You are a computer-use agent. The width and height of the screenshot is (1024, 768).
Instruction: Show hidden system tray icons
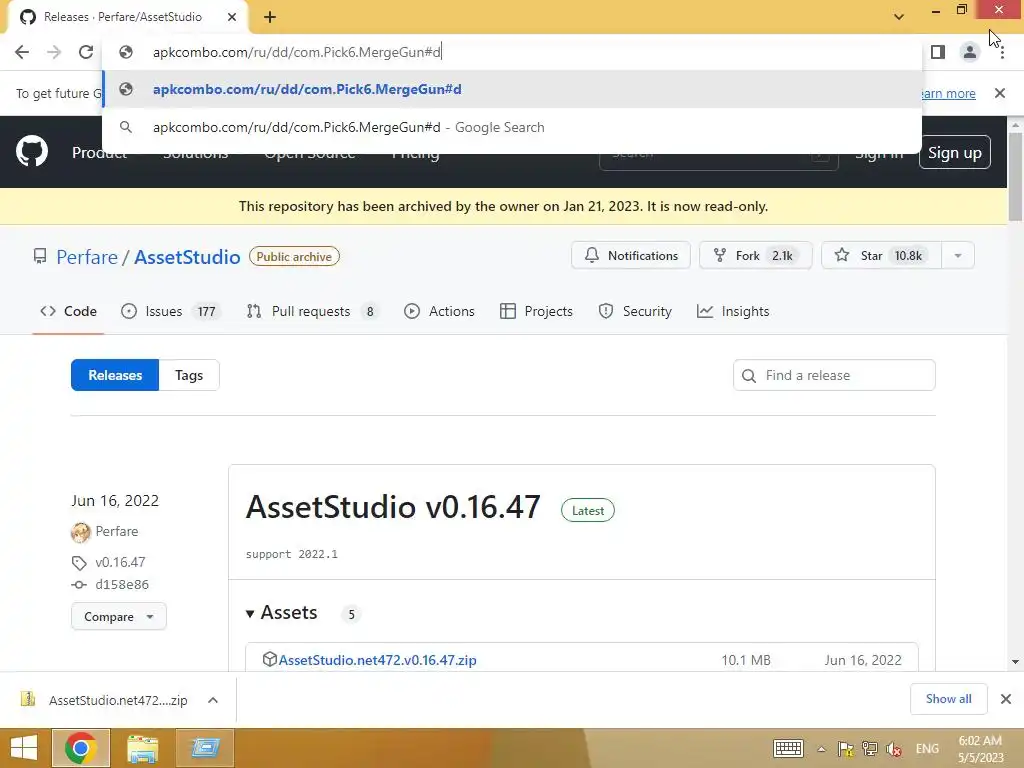pos(822,749)
